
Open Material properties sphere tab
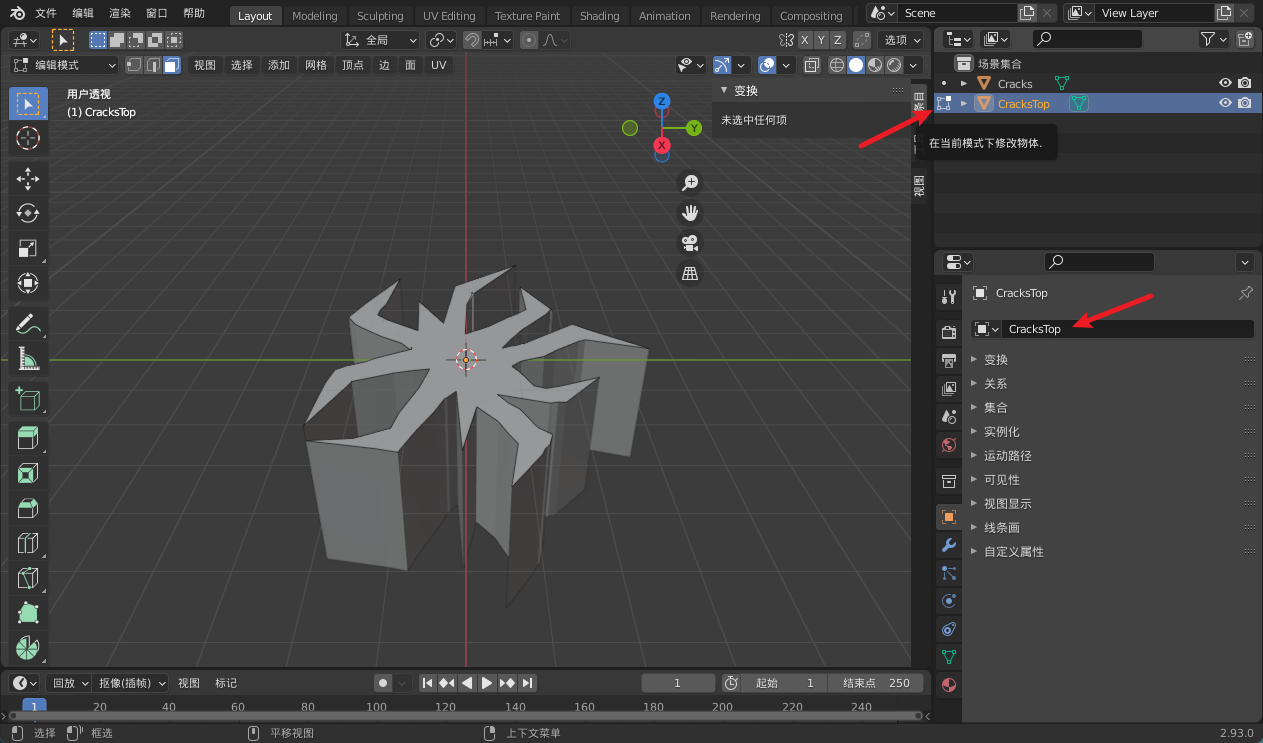click(x=949, y=685)
